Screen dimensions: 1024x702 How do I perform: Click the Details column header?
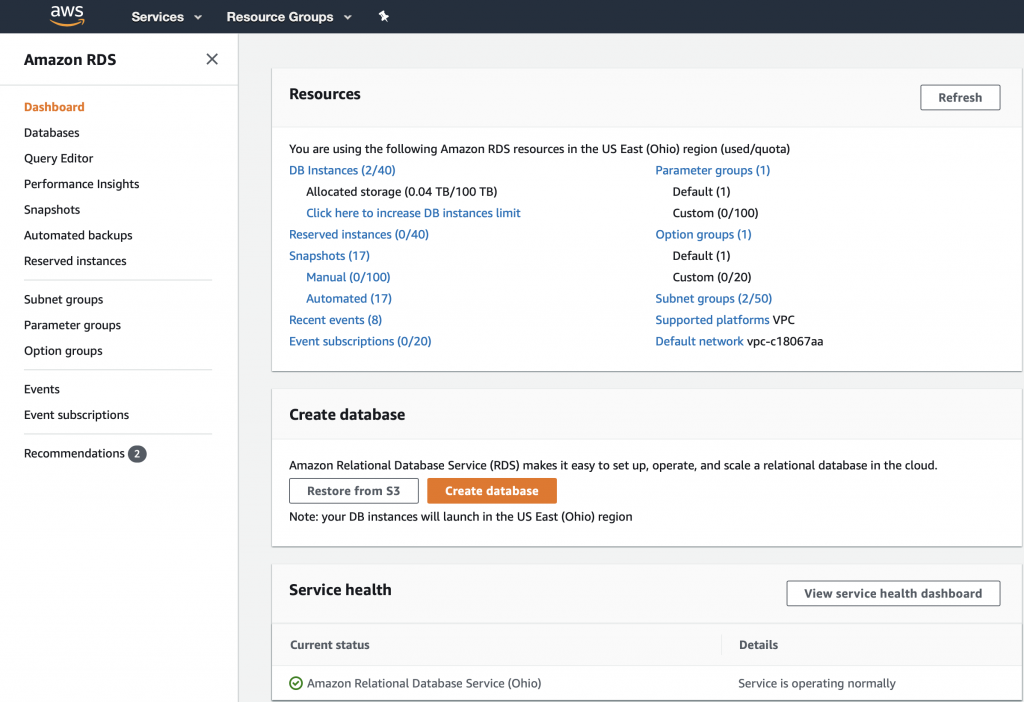pyautogui.click(x=758, y=645)
